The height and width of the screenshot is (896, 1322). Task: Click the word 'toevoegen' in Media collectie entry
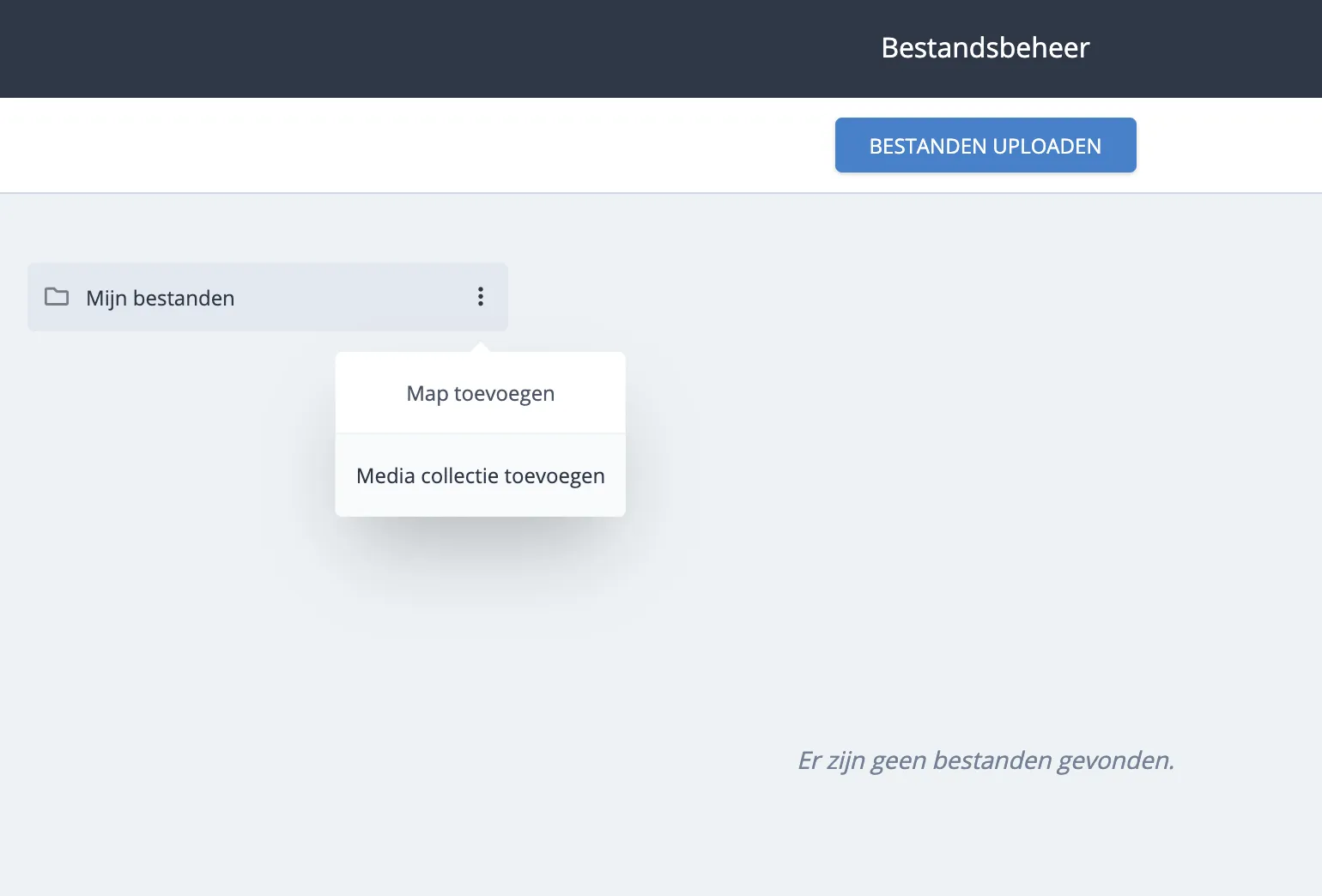pos(555,475)
